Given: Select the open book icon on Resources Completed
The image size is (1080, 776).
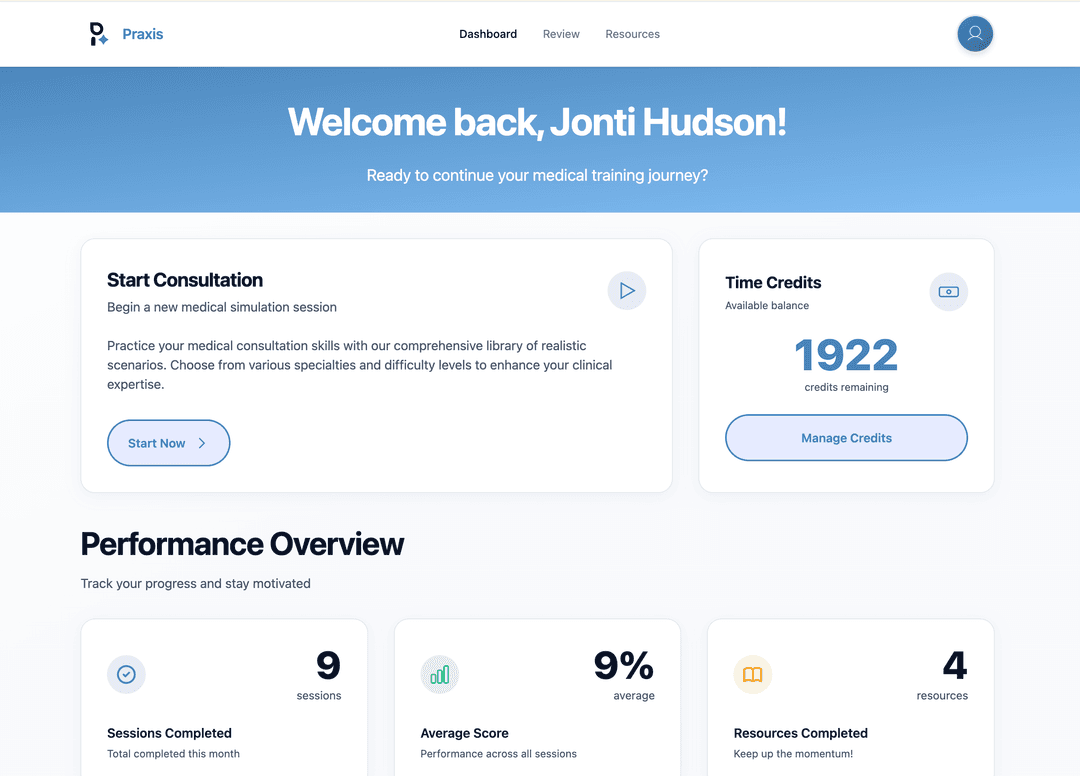Looking at the screenshot, I should coord(752,675).
